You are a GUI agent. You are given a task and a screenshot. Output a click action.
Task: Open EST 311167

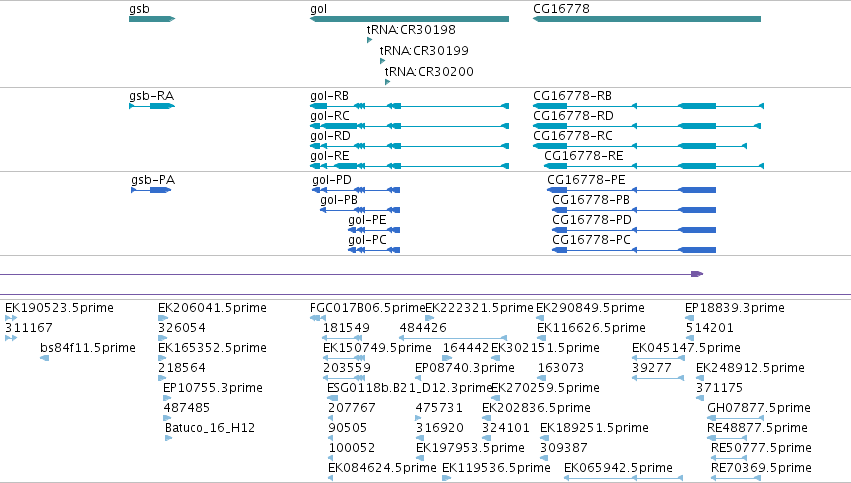(11, 338)
